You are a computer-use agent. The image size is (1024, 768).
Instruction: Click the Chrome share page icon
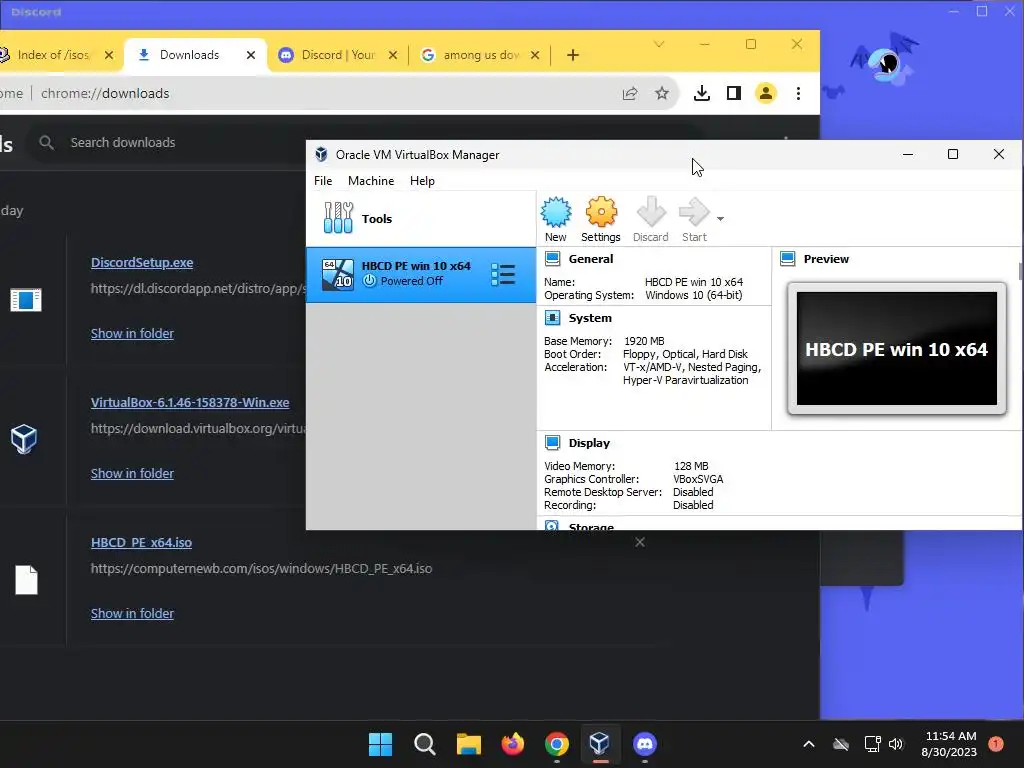[x=630, y=93]
